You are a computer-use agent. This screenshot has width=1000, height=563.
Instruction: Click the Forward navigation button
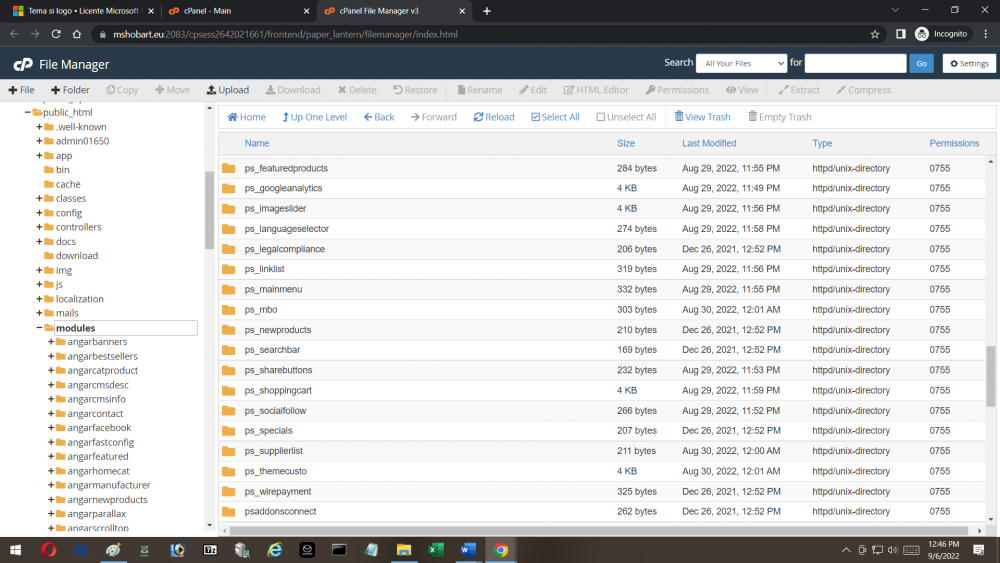click(434, 117)
